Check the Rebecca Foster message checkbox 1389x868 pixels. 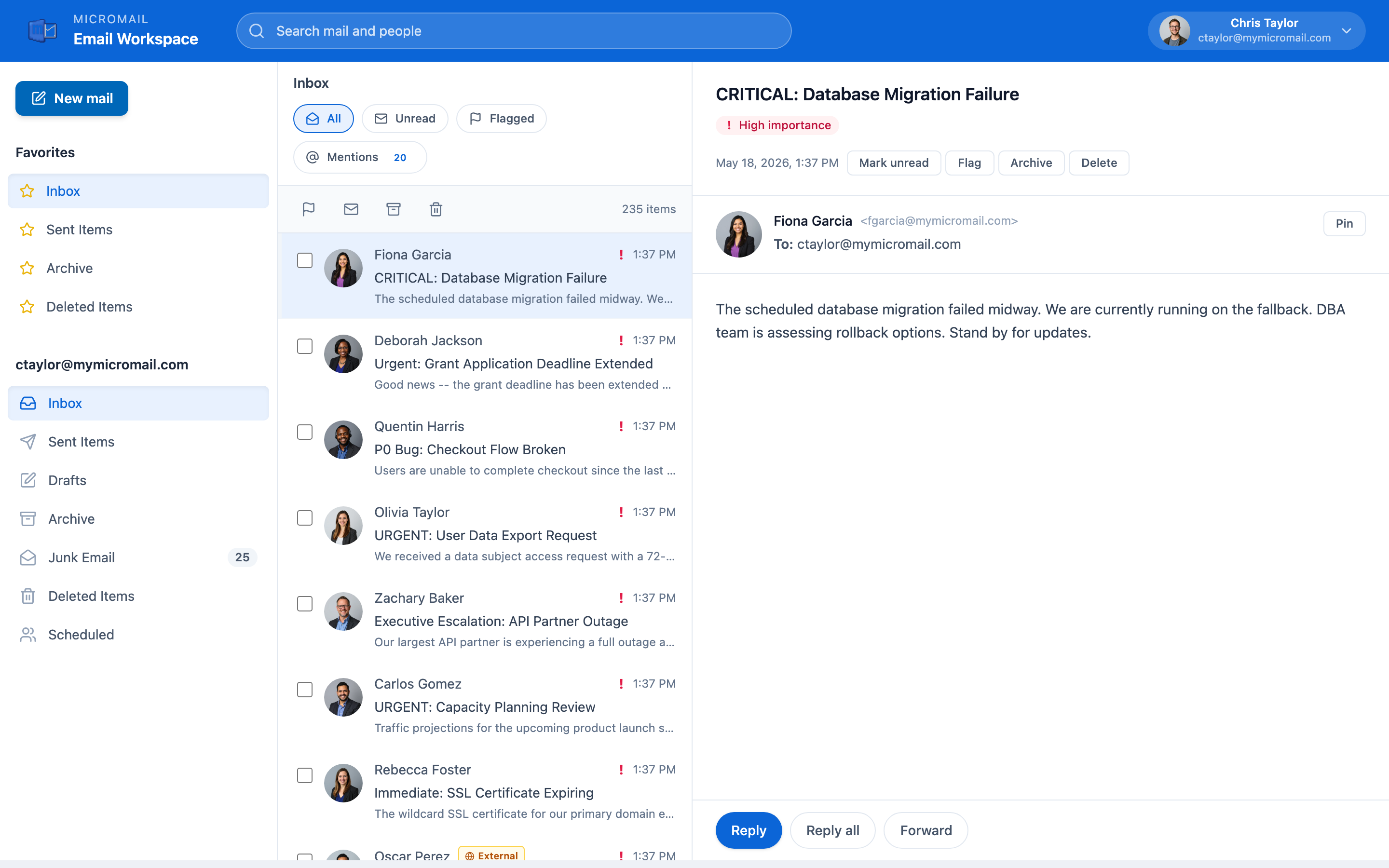305,775
